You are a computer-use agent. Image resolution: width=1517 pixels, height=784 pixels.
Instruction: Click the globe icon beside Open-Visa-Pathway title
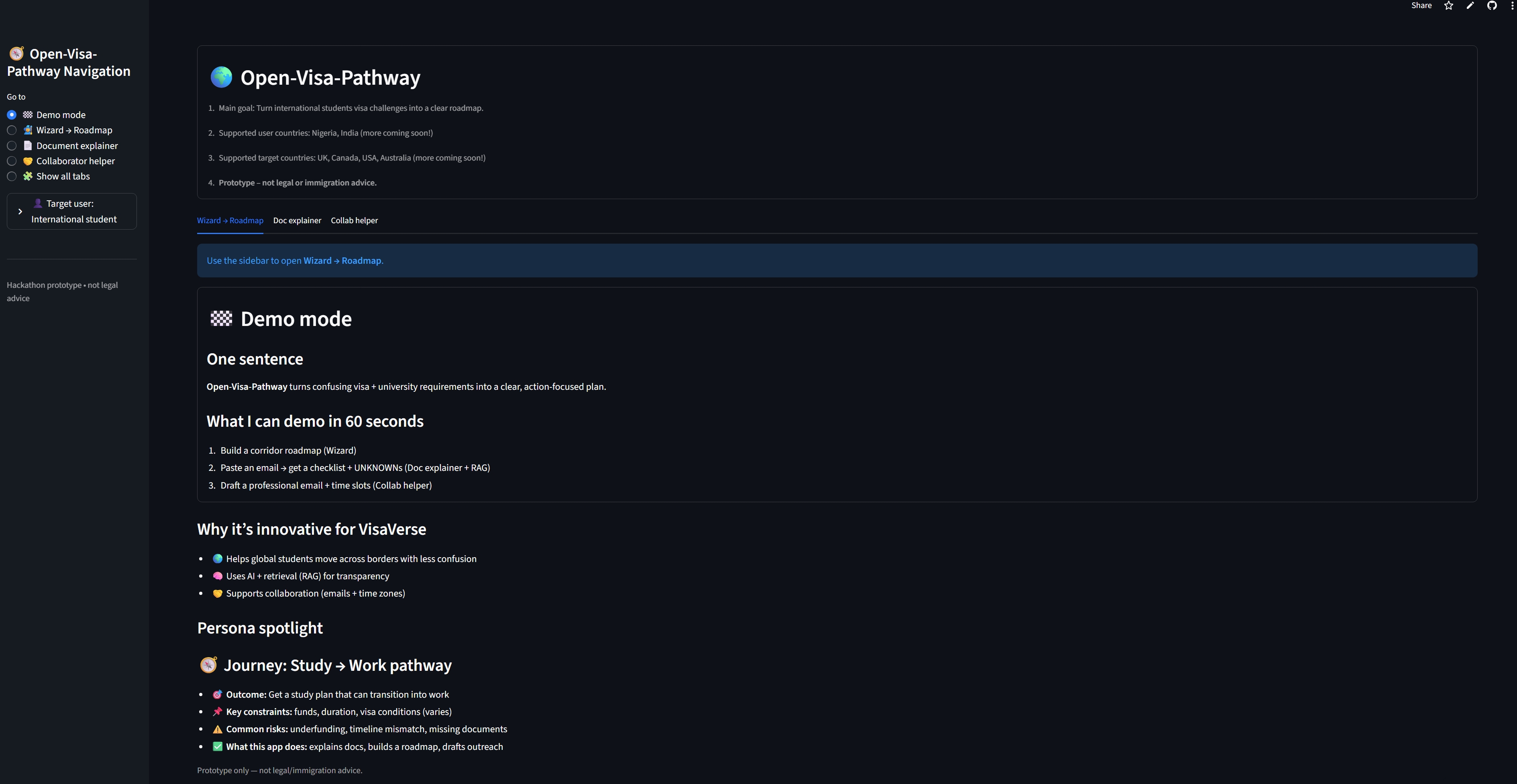point(221,77)
